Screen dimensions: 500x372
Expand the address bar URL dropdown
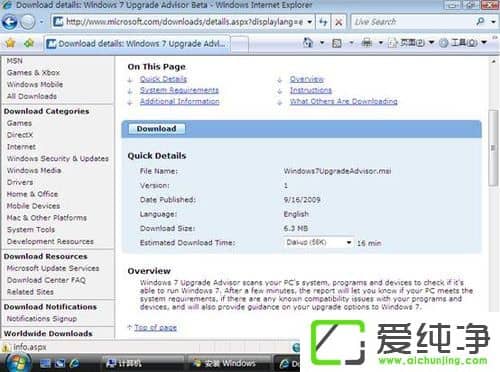point(310,22)
